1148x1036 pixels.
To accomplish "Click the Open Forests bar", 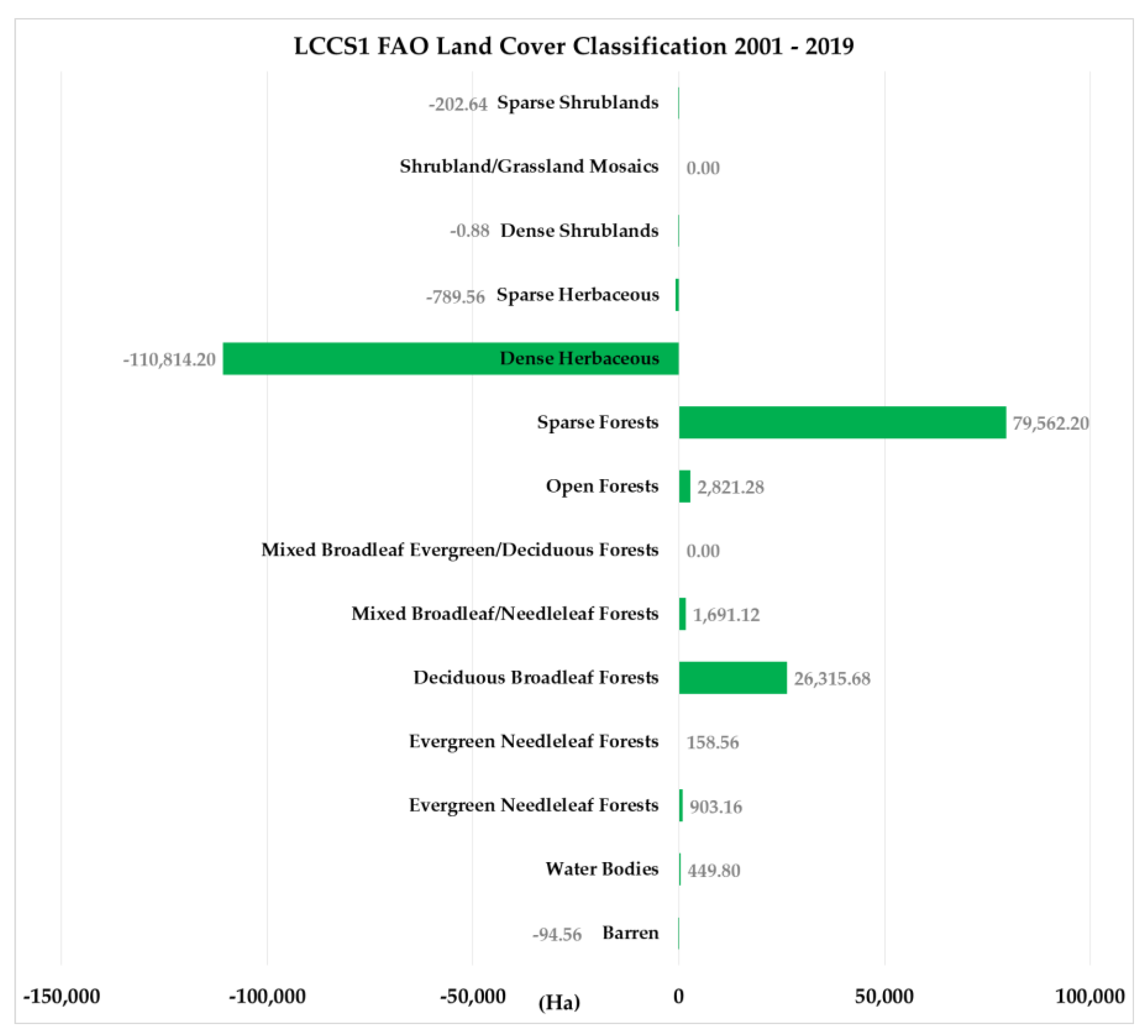I will [685, 486].
